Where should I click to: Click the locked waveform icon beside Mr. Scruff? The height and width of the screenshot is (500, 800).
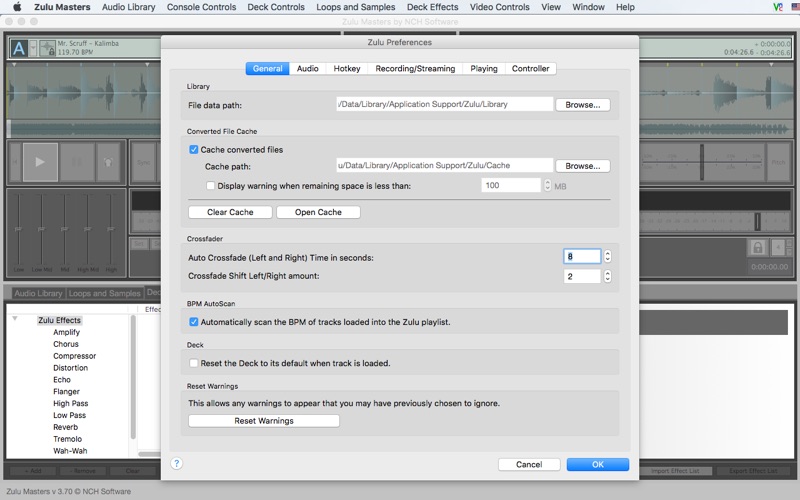pyautogui.click(x=47, y=48)
